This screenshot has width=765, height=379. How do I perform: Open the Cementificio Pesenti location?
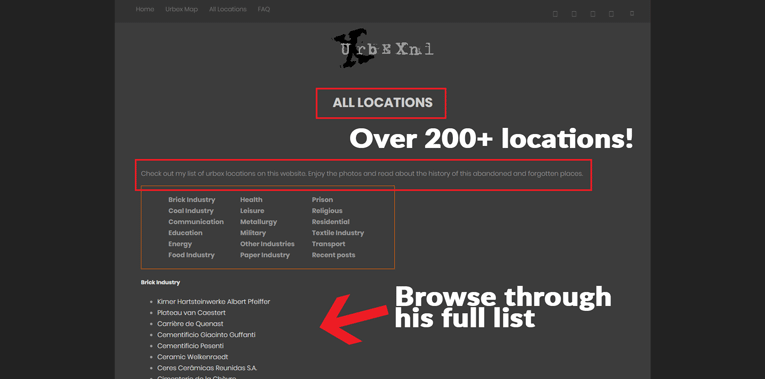pos(191,346)
